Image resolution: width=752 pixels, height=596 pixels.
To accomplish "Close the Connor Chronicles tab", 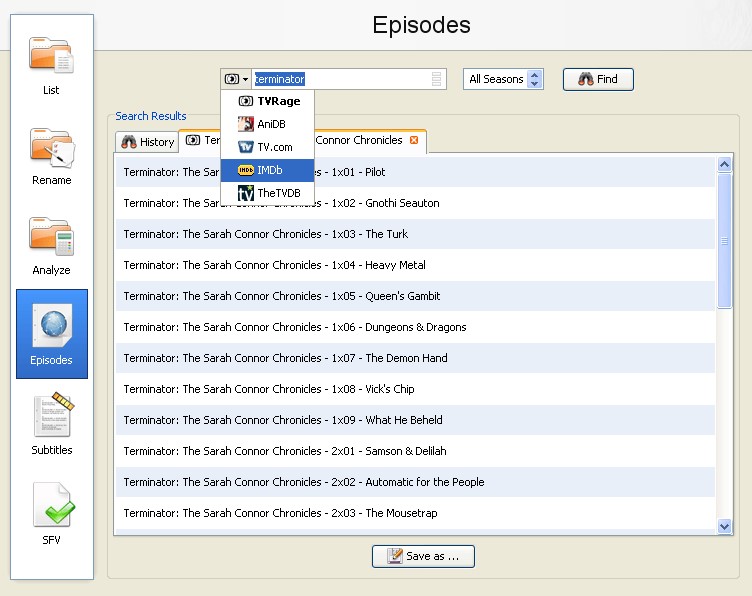I will (x=414, y=140).
